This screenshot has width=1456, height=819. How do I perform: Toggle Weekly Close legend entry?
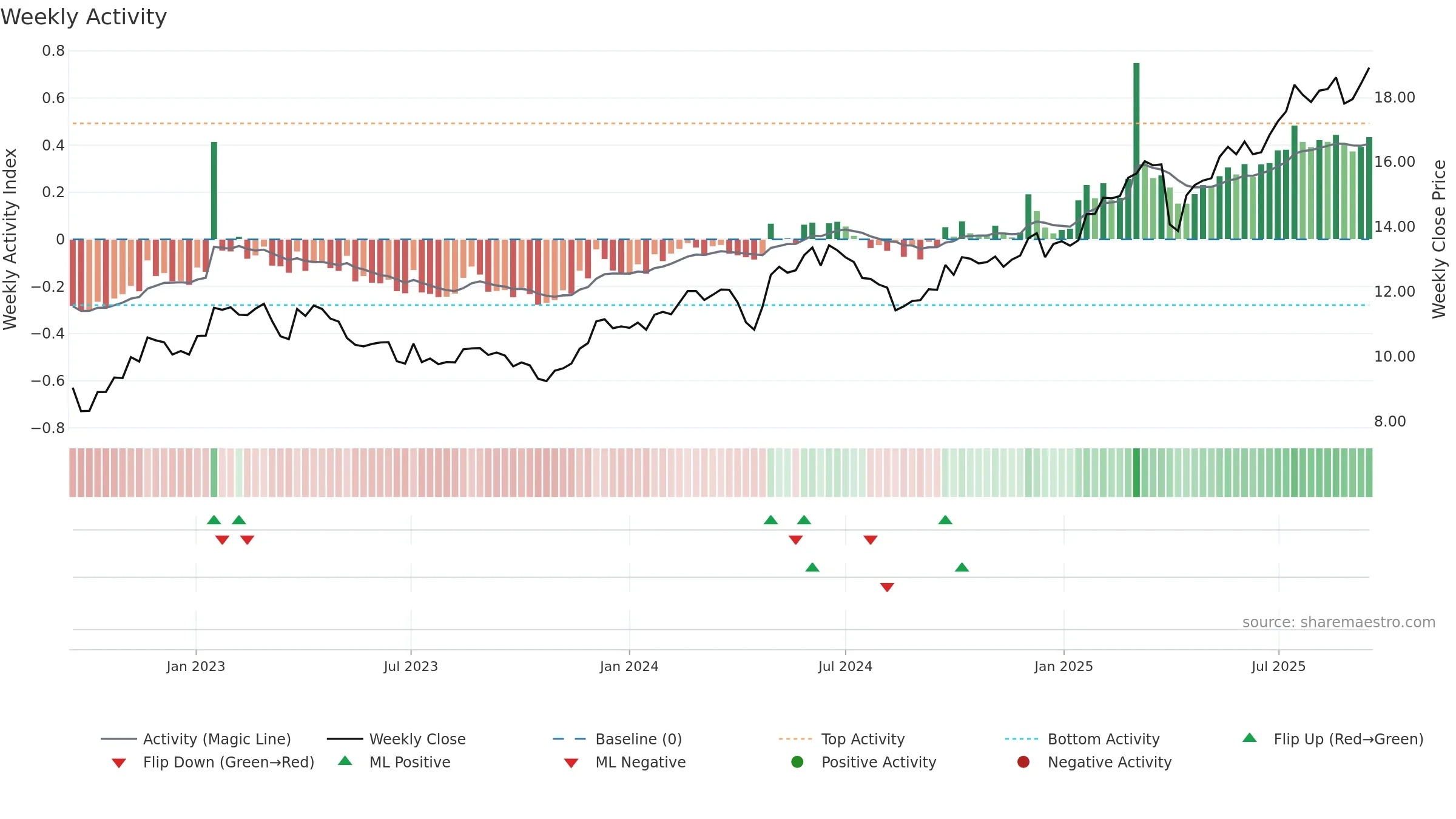coord(396,739)
